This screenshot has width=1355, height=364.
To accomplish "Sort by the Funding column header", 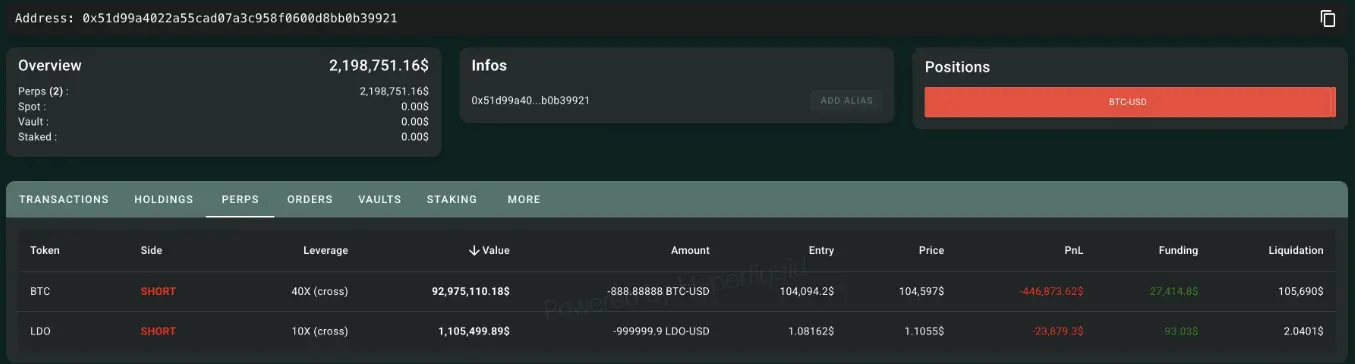I will pos(1178,251).
